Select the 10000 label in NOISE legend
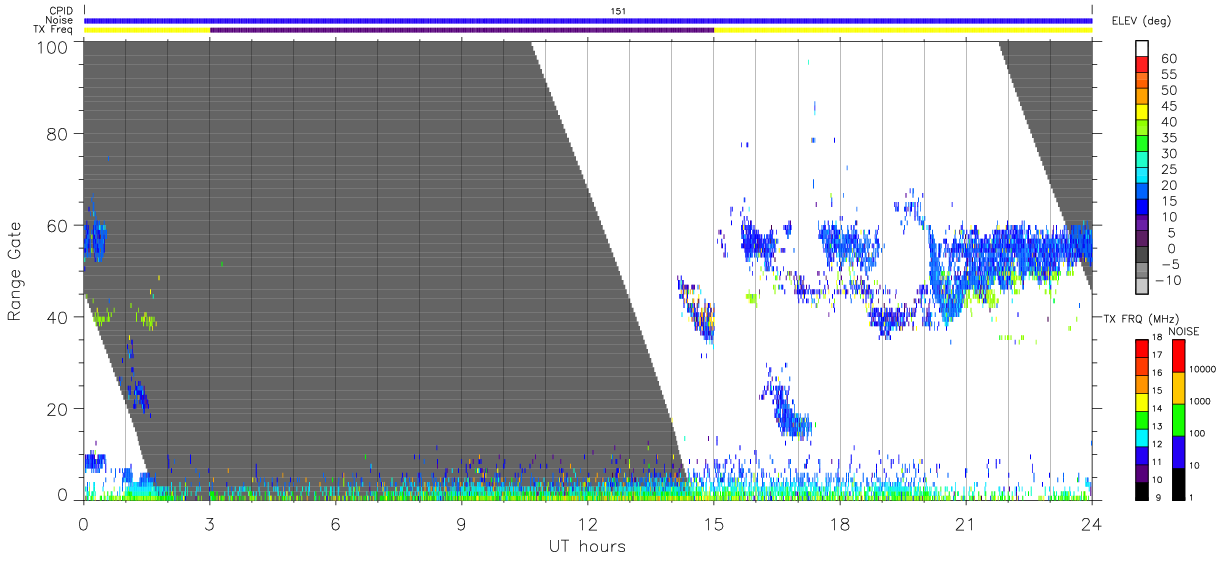1228x567 pixels. [x=1204, y=370]
